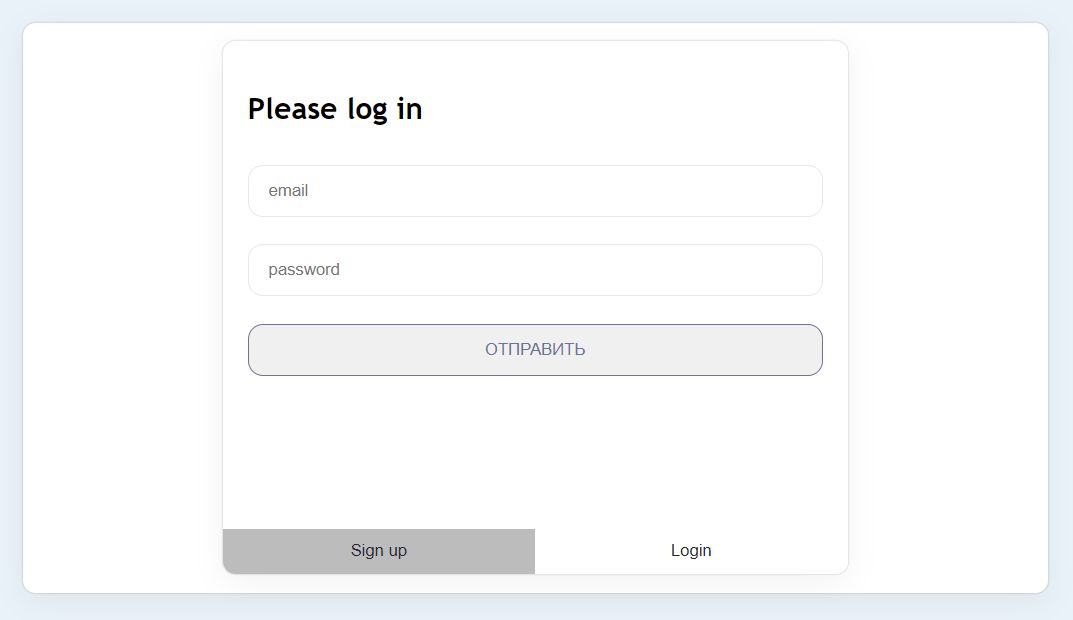Place cursor in the password field
Viewport: 1073px width, 620px height.
click(x=535, y=270)
